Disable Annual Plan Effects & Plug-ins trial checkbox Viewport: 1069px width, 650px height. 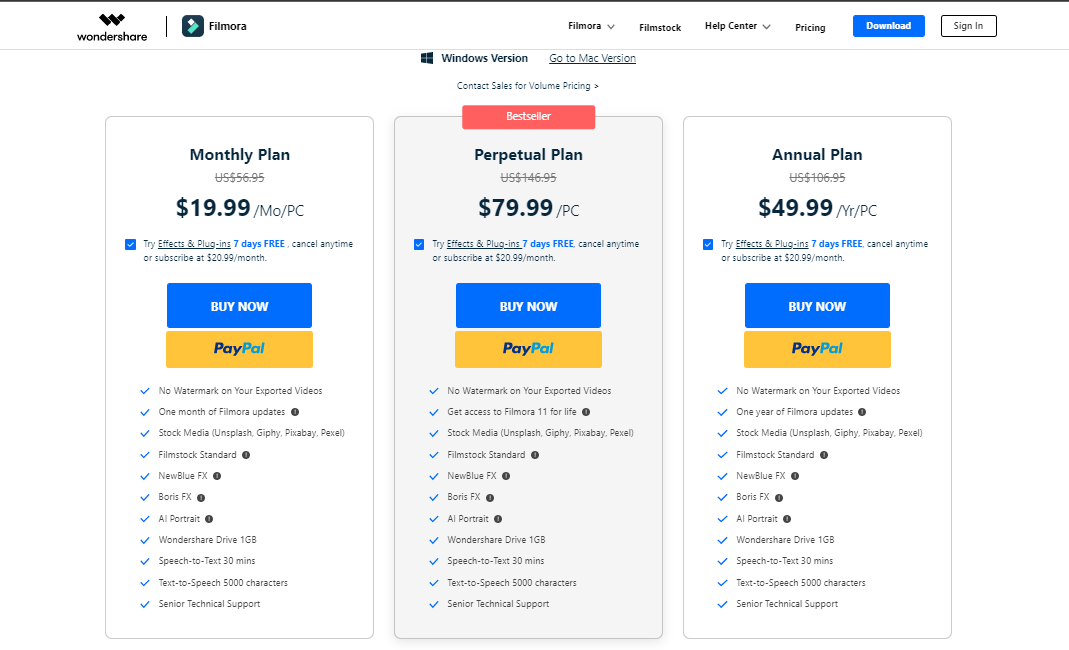(x=708, y=244)
